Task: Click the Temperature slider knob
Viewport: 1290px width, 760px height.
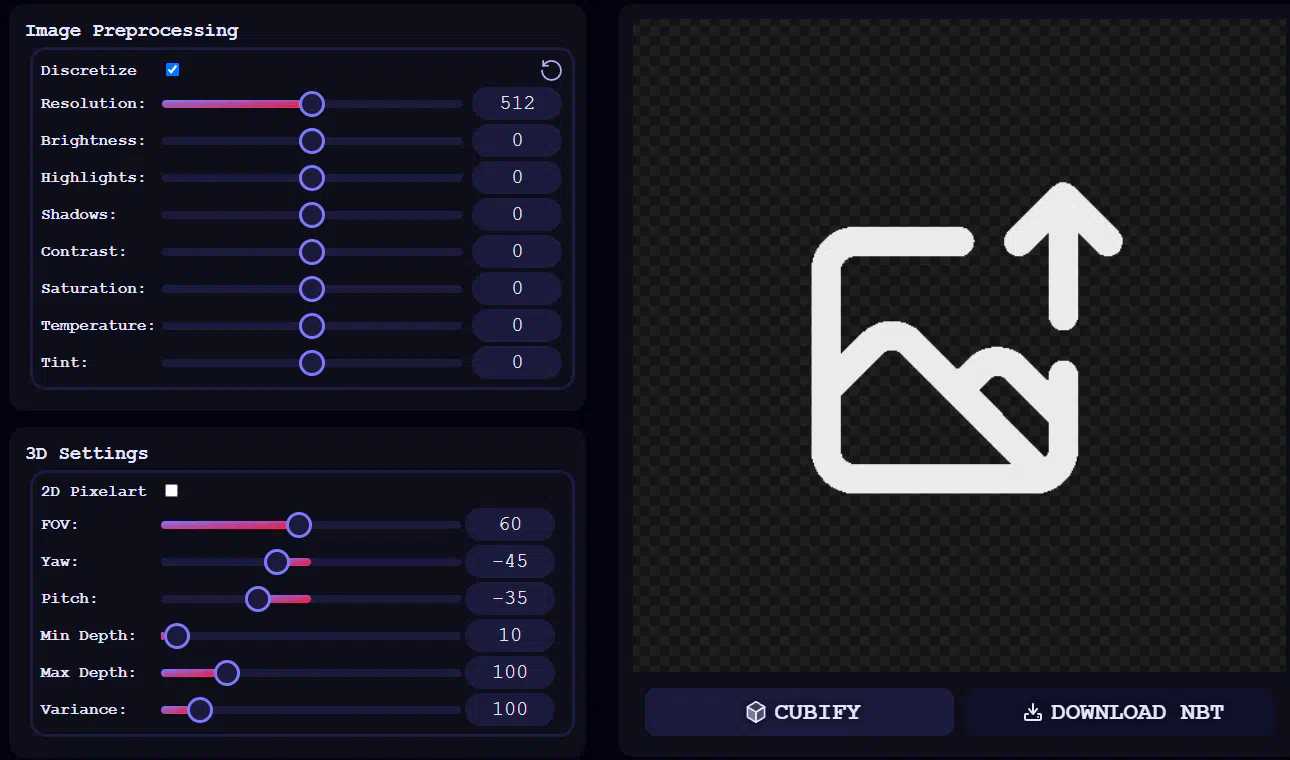Action: 312,326
